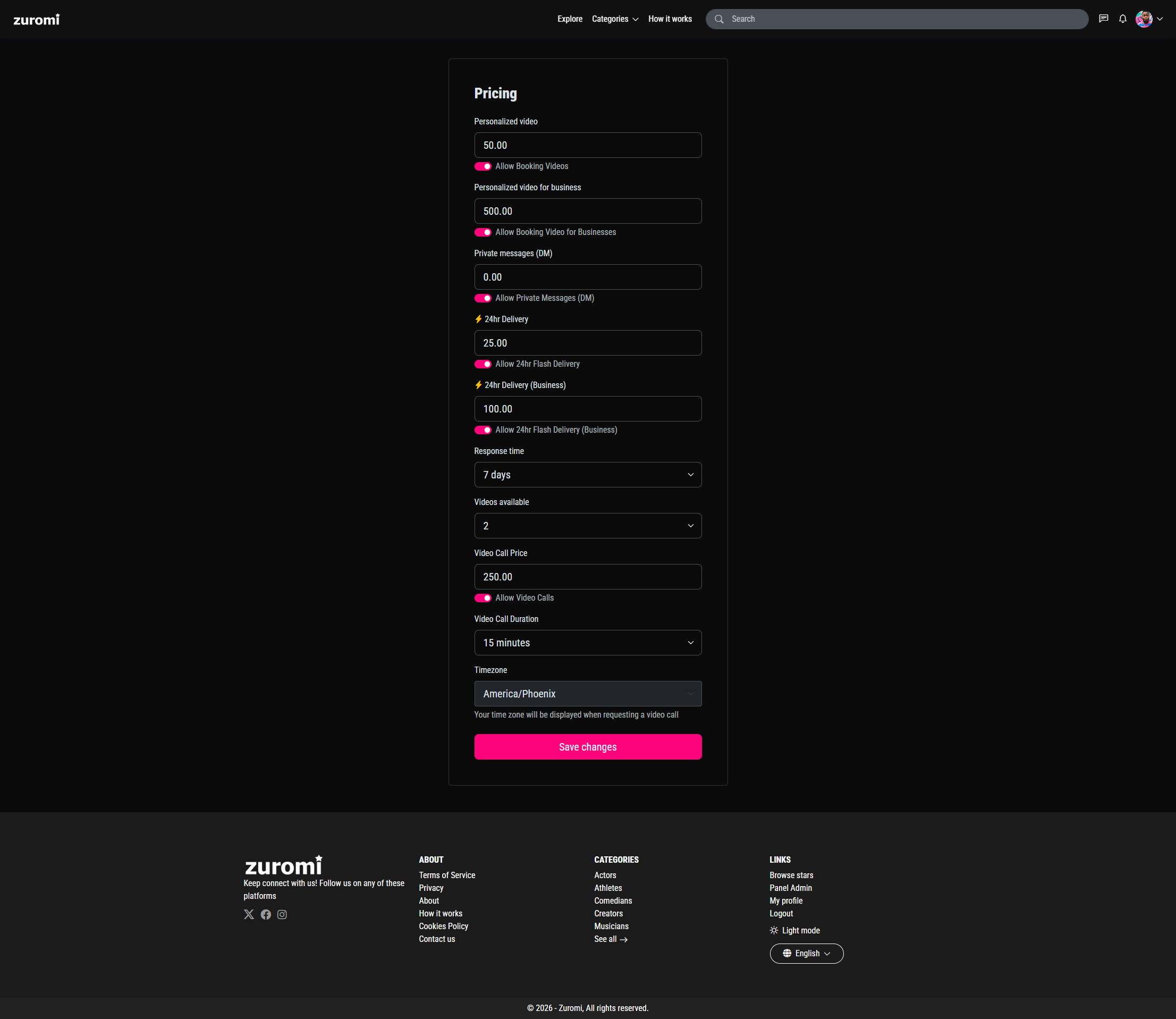Toggle Allow Video Calls switch
The height and width of the screenshot is (1019, 1176).
click(483, 597)
